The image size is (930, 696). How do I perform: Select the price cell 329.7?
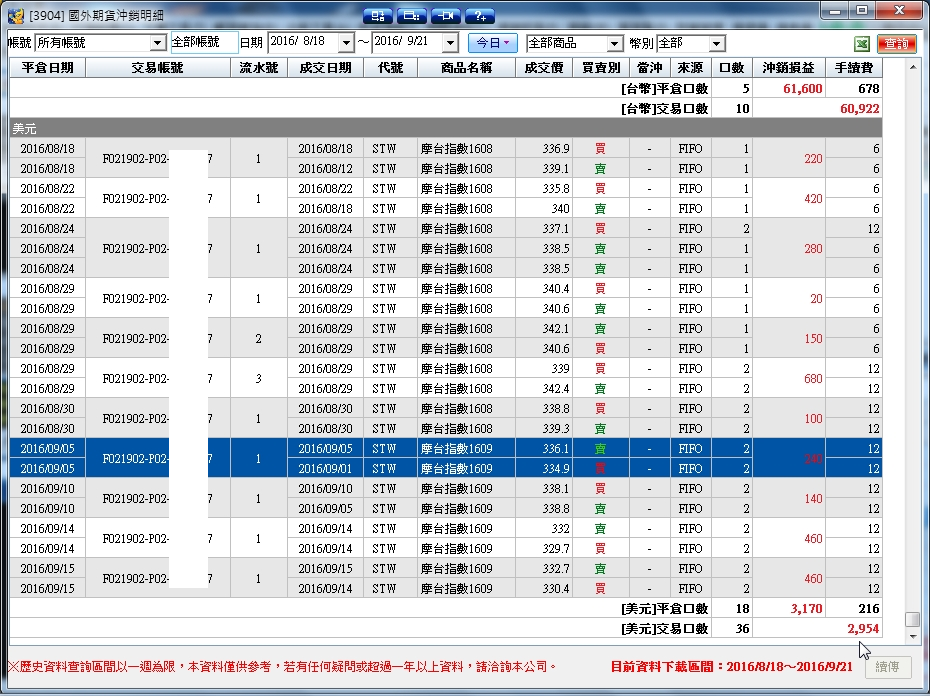544,548
